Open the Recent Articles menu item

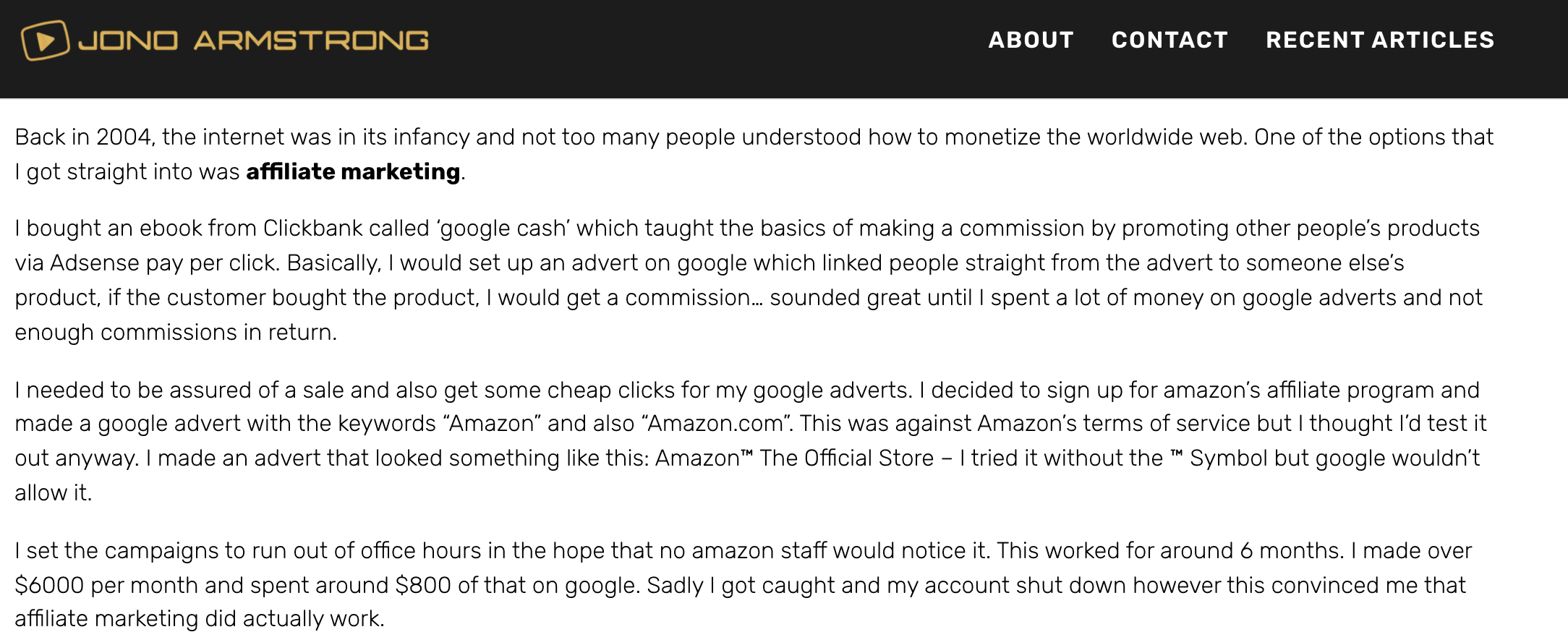(x=1380, y=40)
